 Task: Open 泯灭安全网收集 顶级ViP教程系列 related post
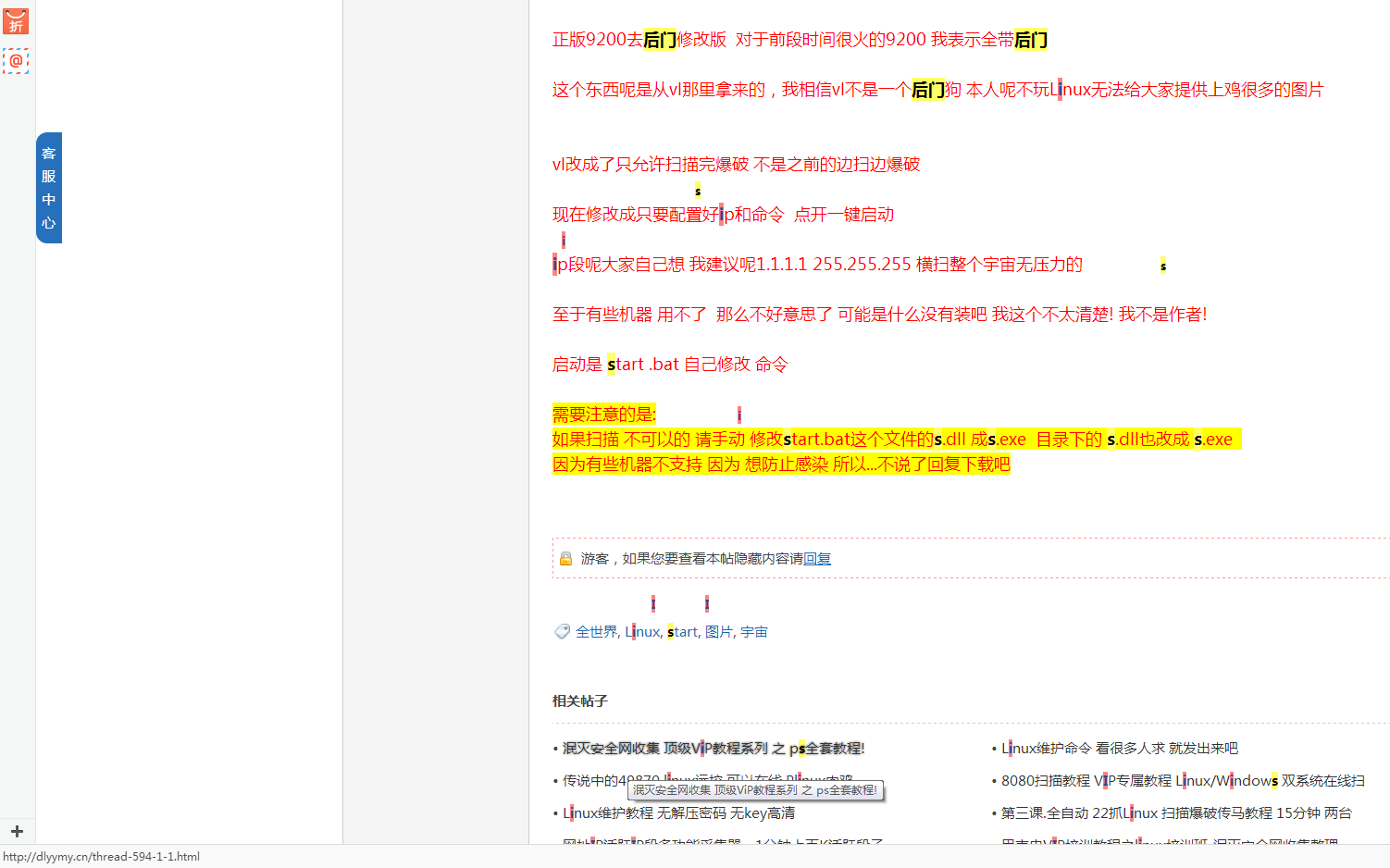point(714,749)
